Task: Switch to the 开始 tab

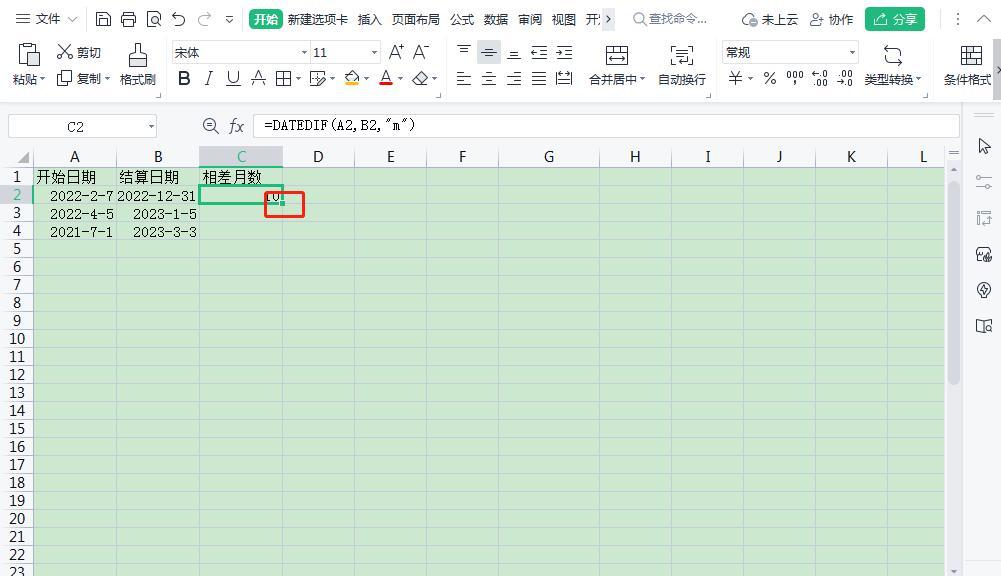Action: 266,19
